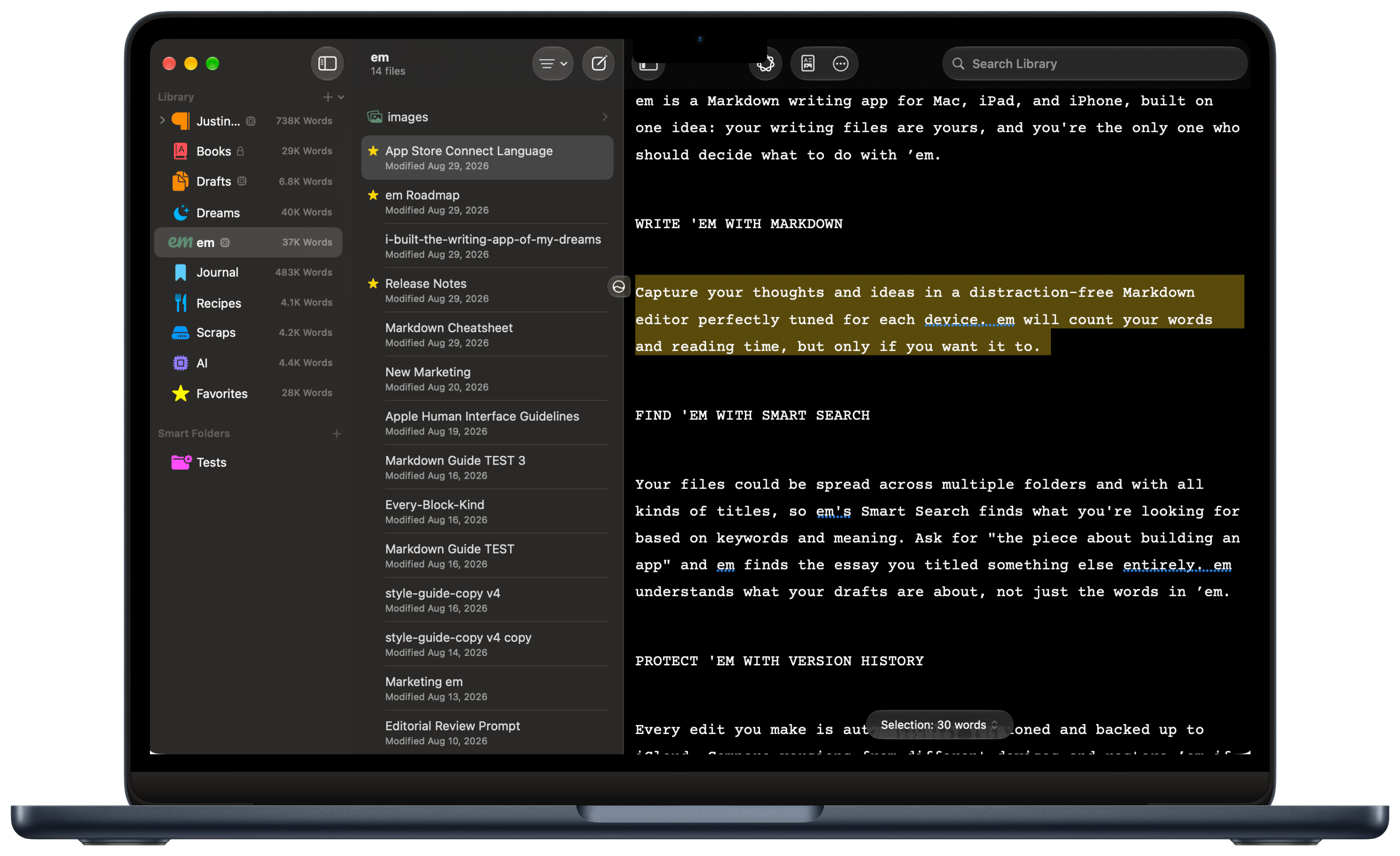This screenshot has height=856, width=1400.
Task: Select the Dreams moon icon
Action: [180, 212]
